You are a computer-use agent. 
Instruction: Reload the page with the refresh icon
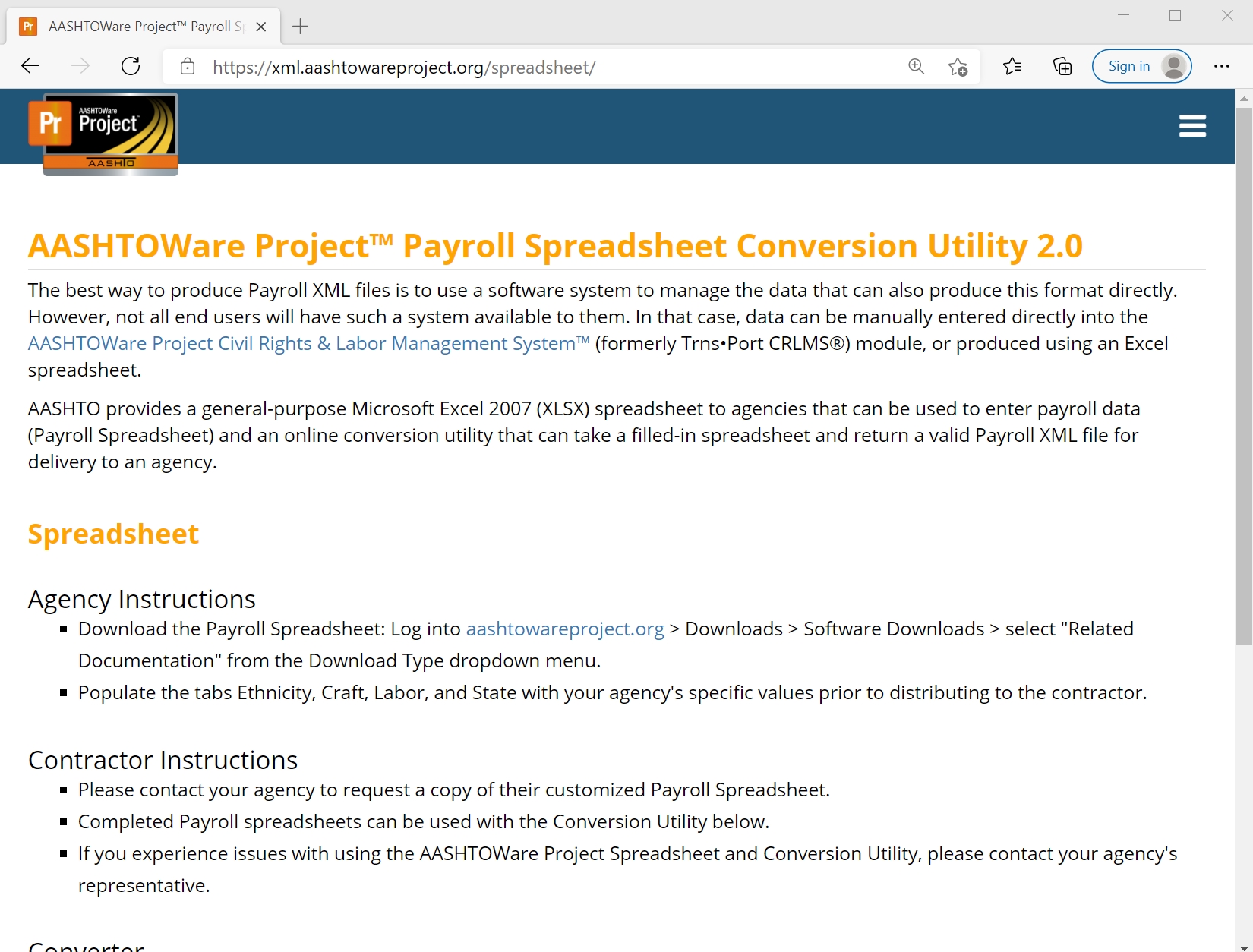coord(131,66)
